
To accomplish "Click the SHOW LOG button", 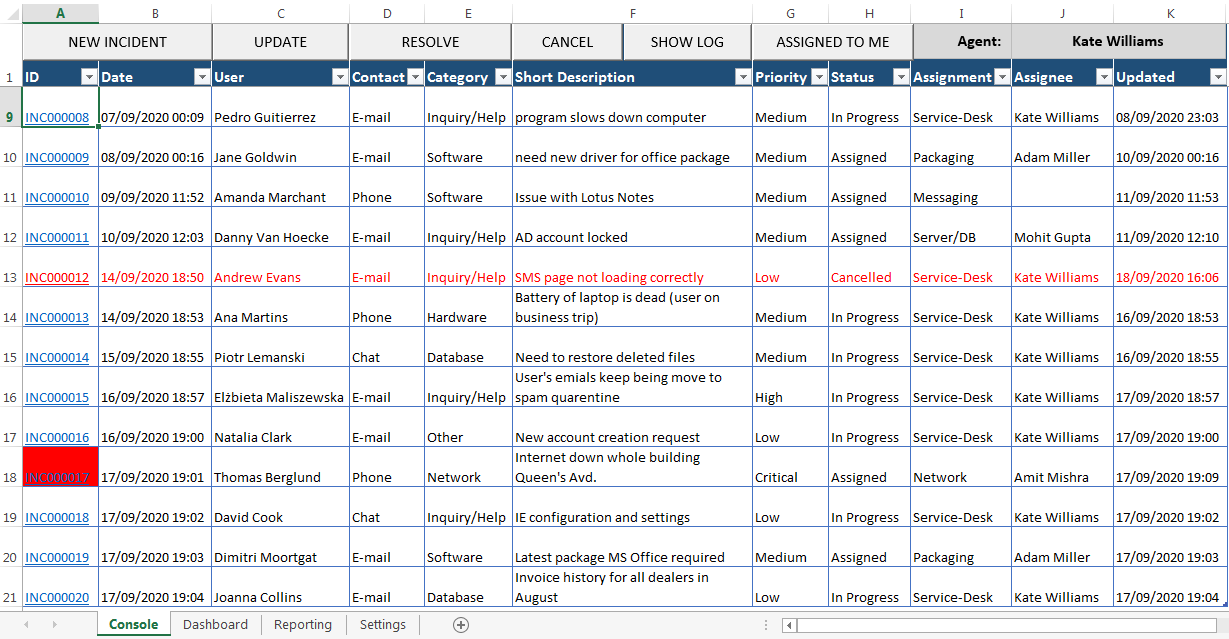I will 686,42.
